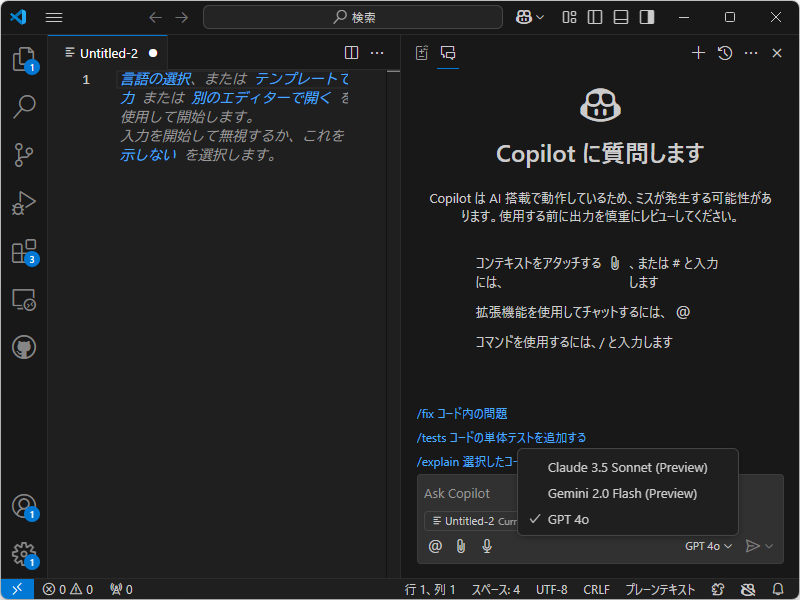800x600 pixels.
Task: Open the Run and Debug view
Action: point(24,204)
